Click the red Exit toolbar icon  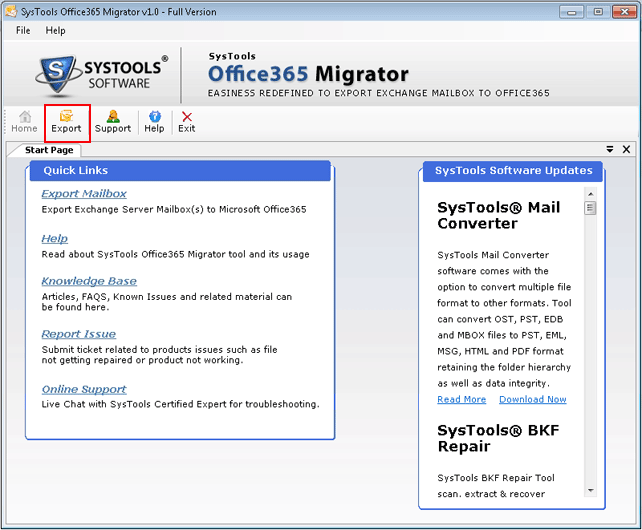[x=187, y=122]
